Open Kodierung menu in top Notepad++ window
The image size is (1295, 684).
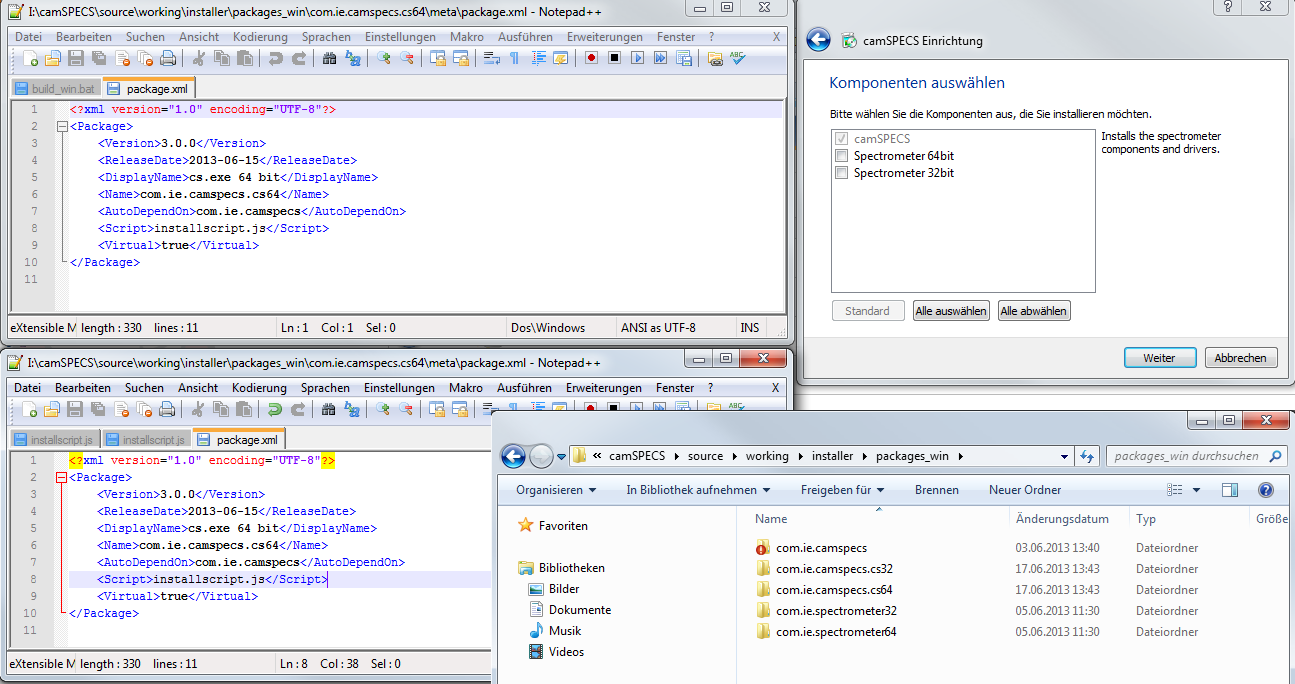(x=260, y=37)
